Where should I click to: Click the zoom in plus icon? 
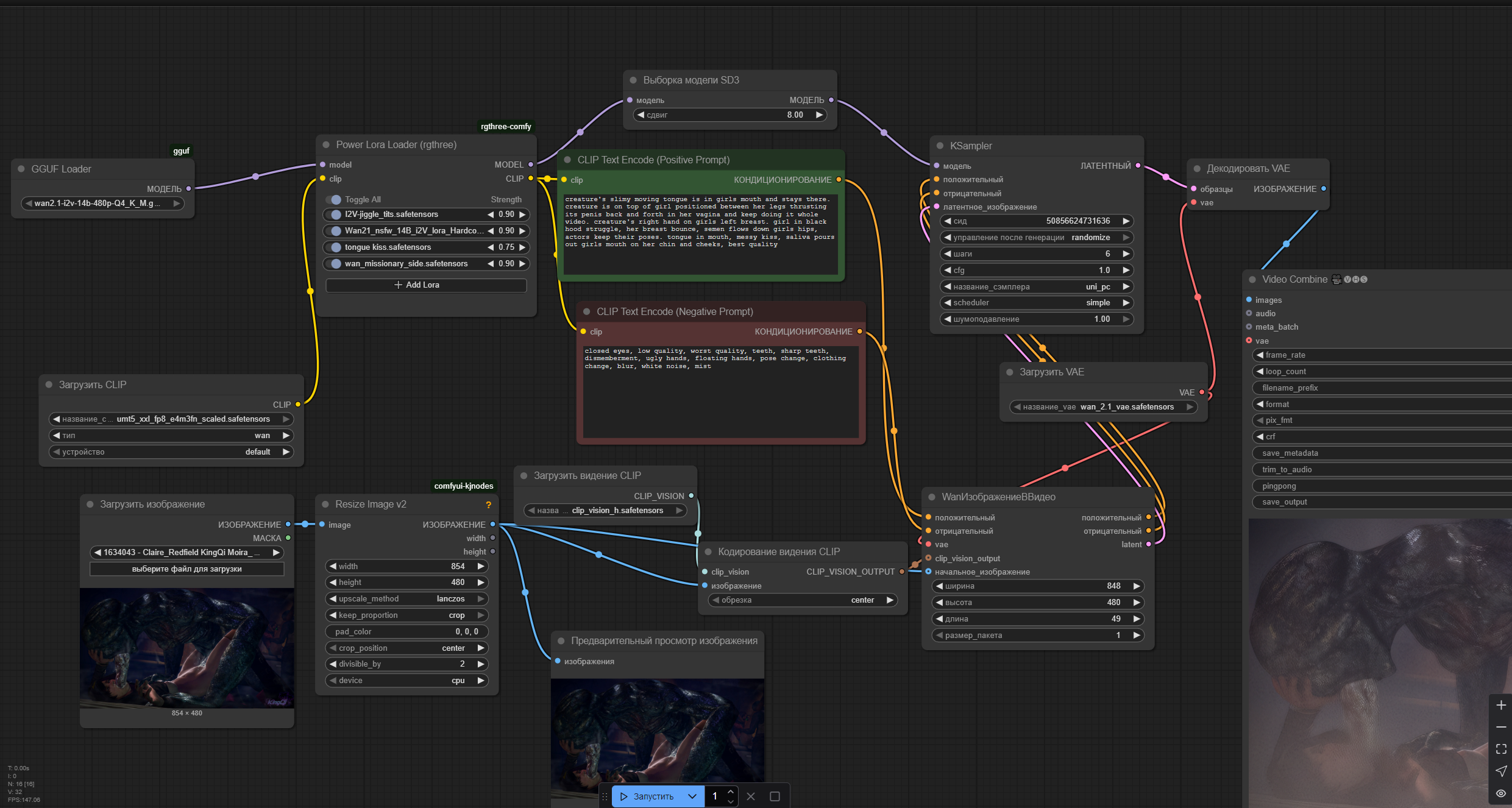[x=1500, y=705]
